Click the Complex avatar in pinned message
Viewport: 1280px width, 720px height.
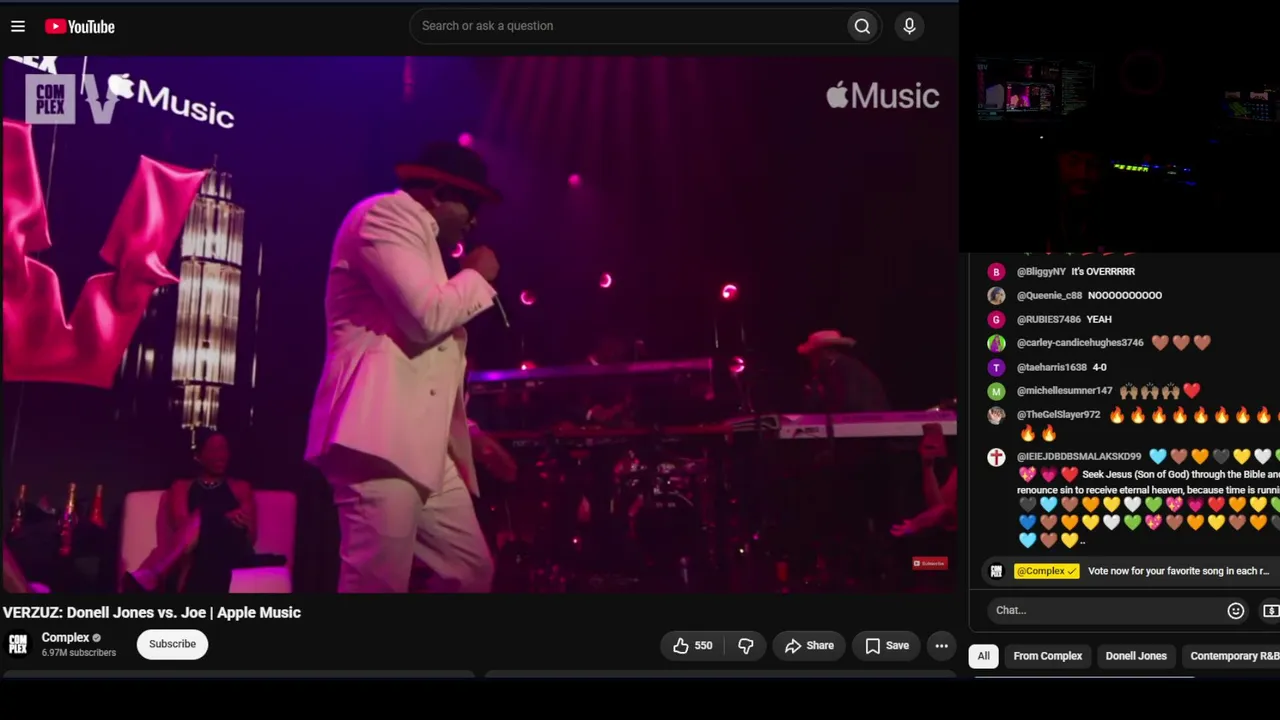(x=996, y=571)
